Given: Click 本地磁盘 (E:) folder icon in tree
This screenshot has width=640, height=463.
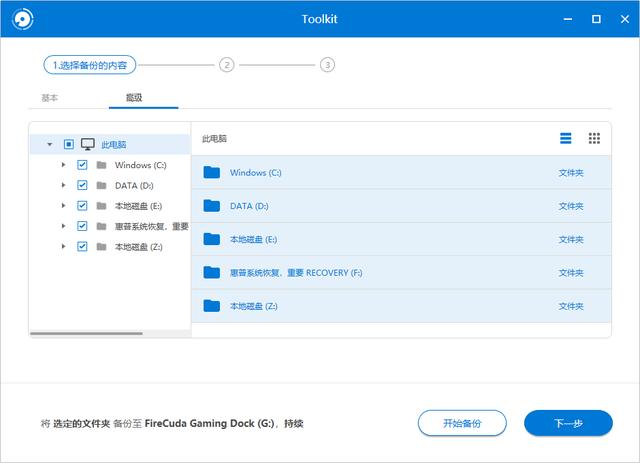Looking at the screenshot, I should 101,206.
